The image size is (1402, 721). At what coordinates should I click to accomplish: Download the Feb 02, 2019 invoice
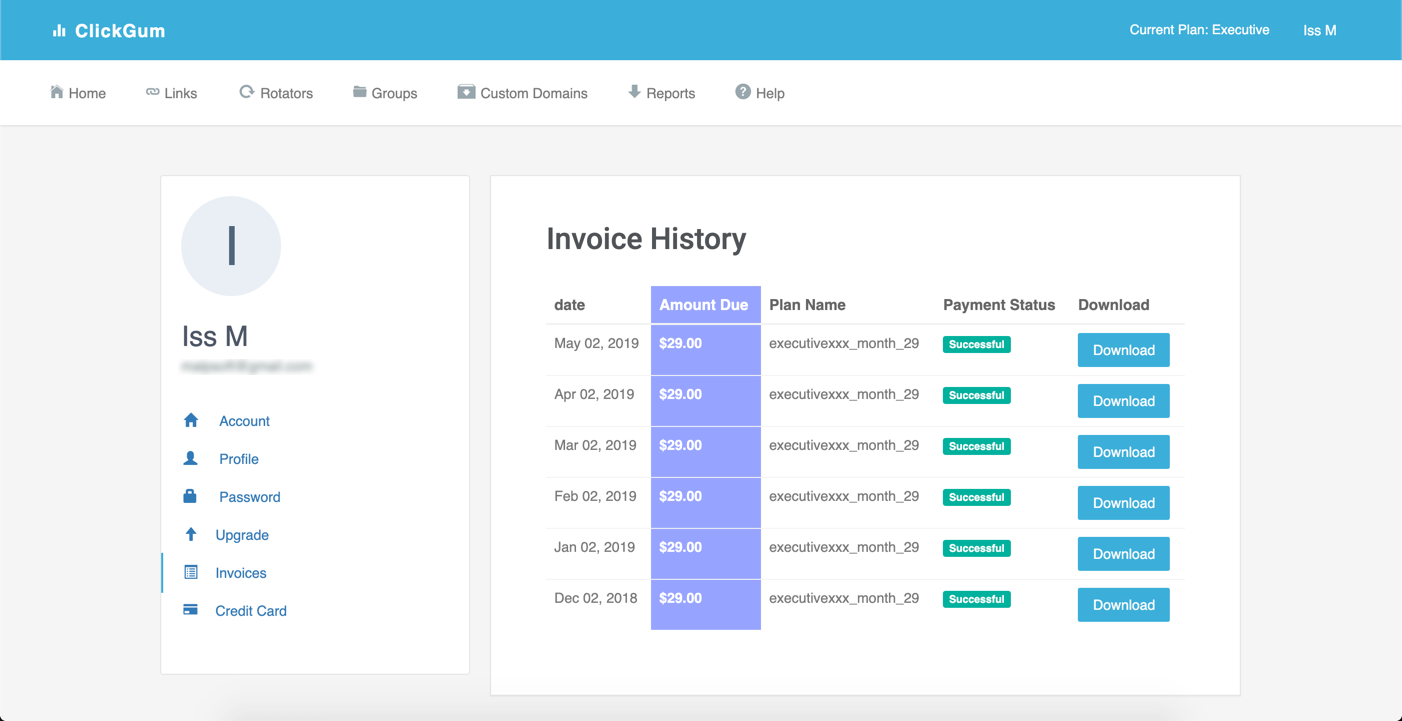pos(1123,503)
